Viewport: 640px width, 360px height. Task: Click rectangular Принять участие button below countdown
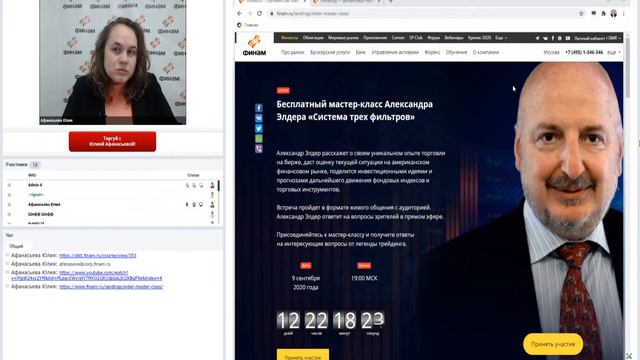point(302,355)
